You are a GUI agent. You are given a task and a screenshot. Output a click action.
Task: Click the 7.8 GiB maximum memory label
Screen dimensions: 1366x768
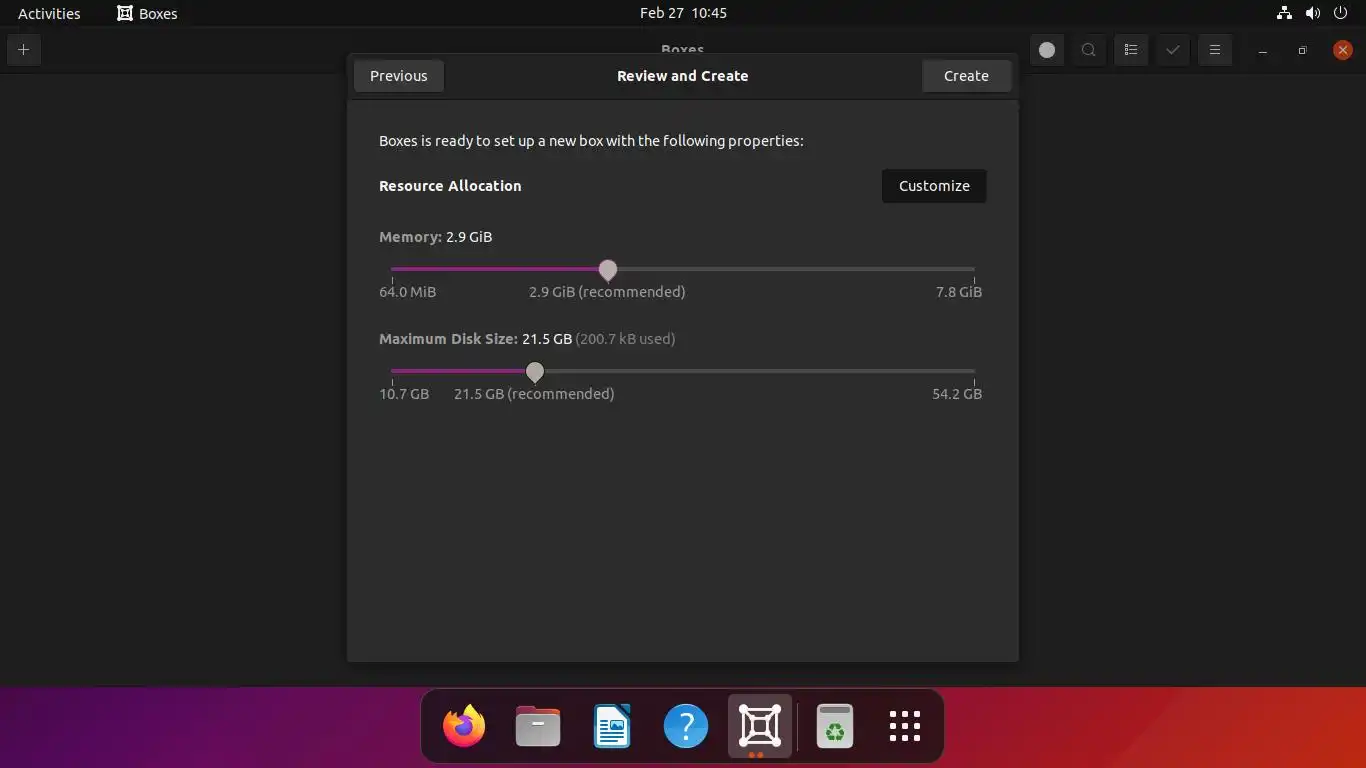click(959, 292)
